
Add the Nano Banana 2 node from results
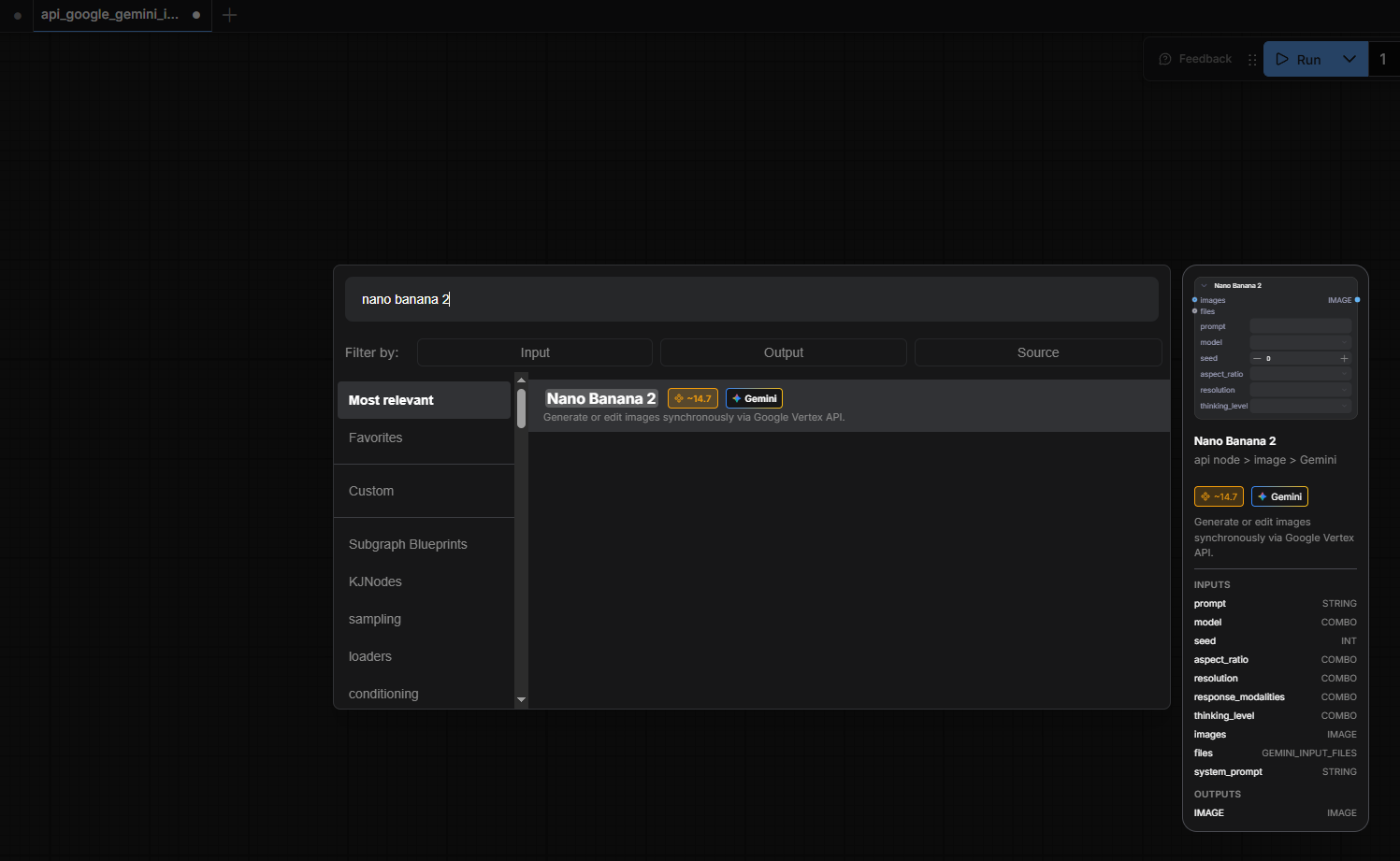tap(849, 406)
